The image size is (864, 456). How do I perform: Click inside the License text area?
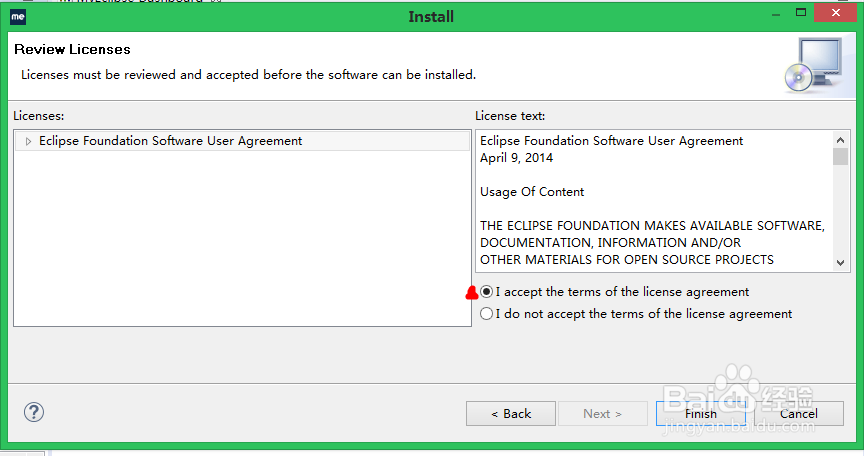tap(650, 200)
